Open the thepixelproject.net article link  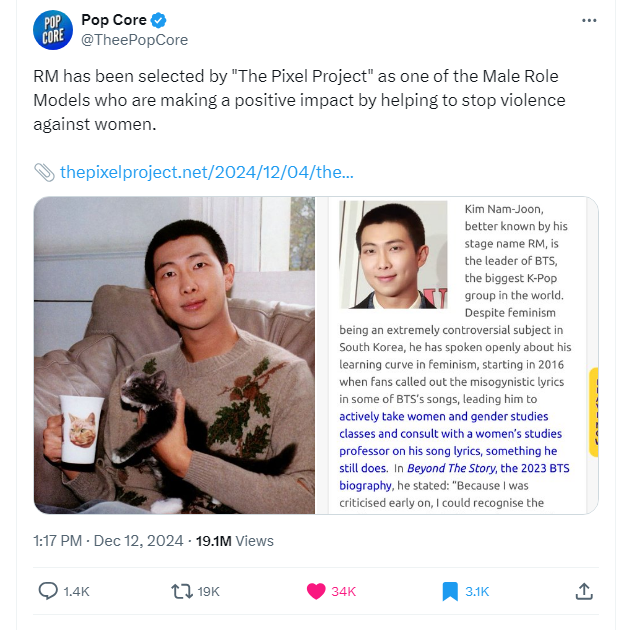coord(206,172)
